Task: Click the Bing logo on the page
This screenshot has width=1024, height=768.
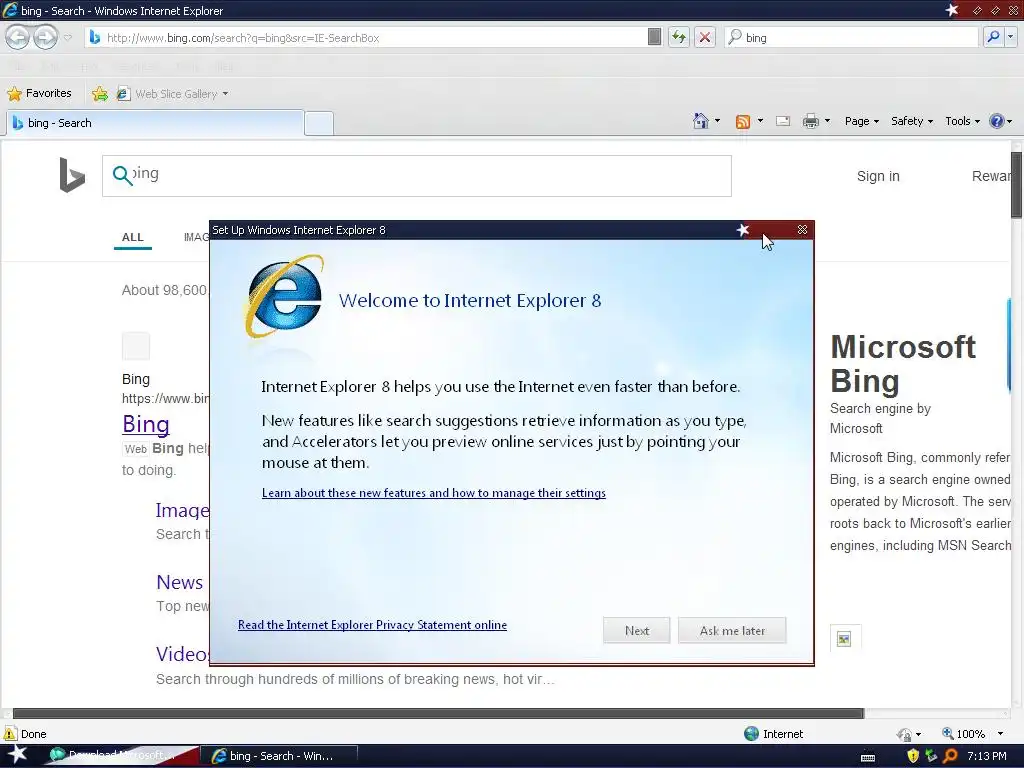Action: tap(72, 175)
